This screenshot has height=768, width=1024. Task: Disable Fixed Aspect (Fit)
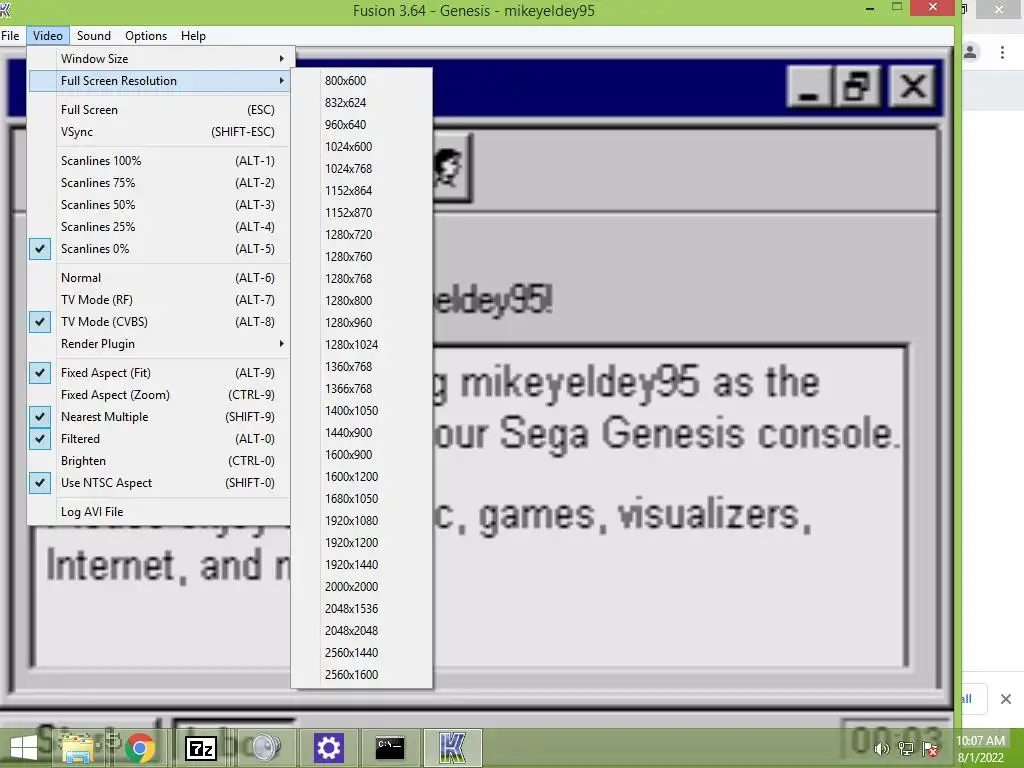[159, 373]
